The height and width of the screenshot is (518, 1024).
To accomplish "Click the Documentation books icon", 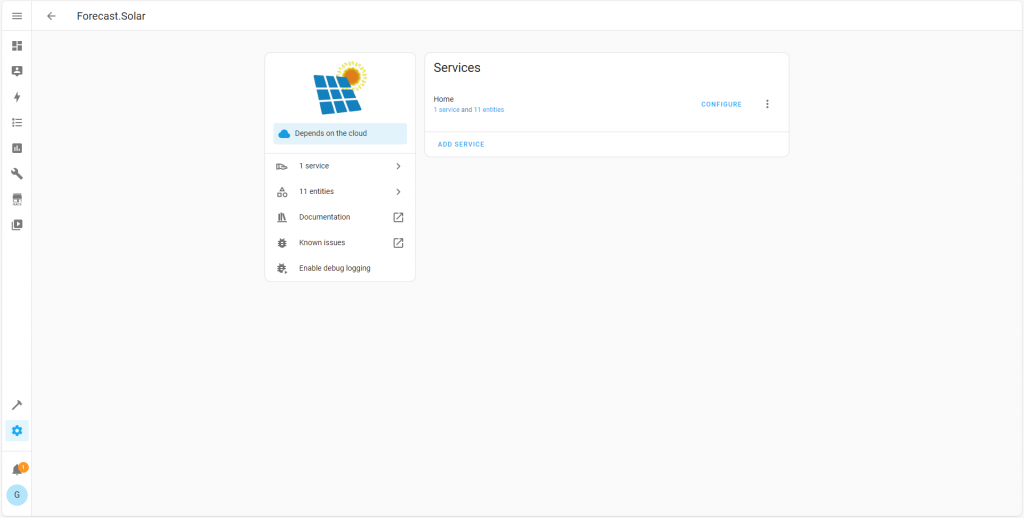I will point(282,218).
